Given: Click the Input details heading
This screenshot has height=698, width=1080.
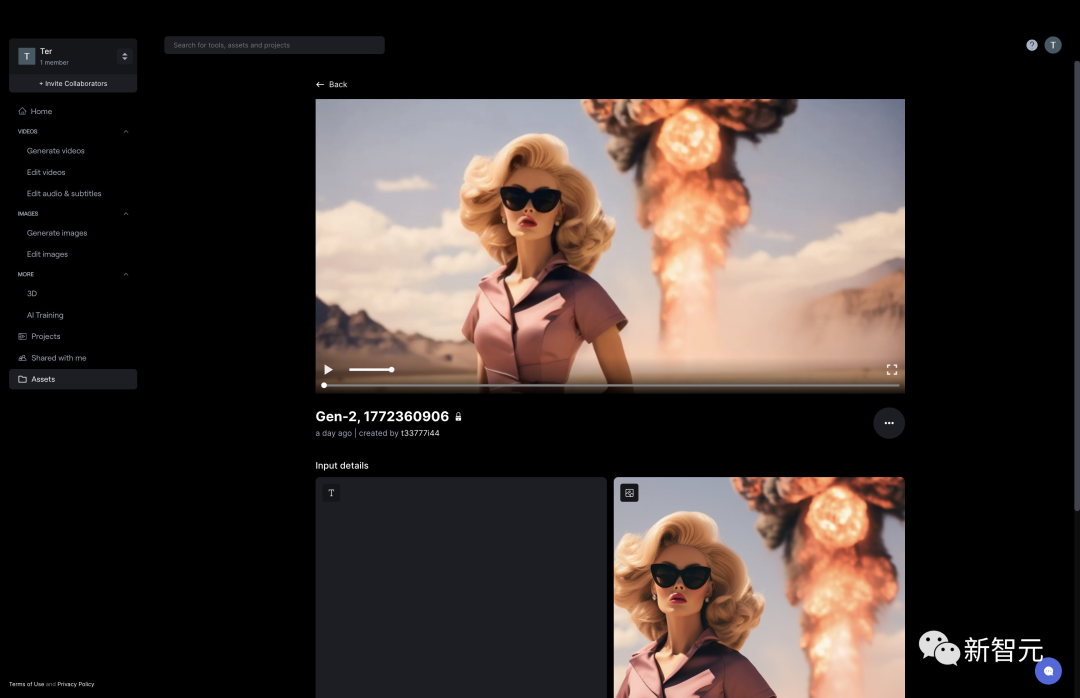Looking at the screenshot, I should tap(342, 466).
